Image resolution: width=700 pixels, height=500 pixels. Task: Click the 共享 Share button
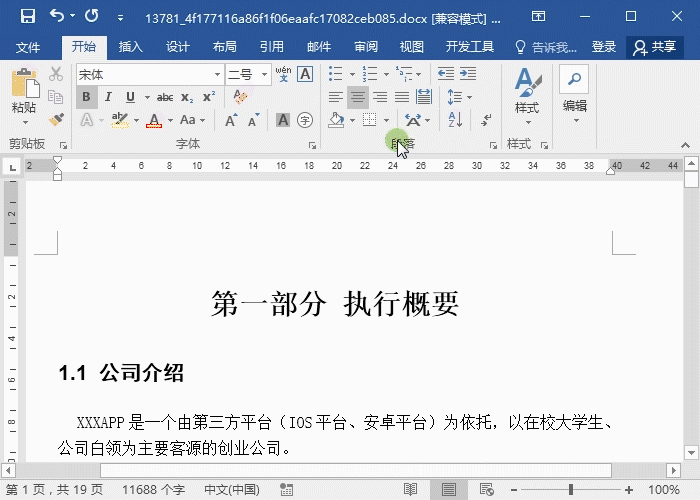pos(654,47)
